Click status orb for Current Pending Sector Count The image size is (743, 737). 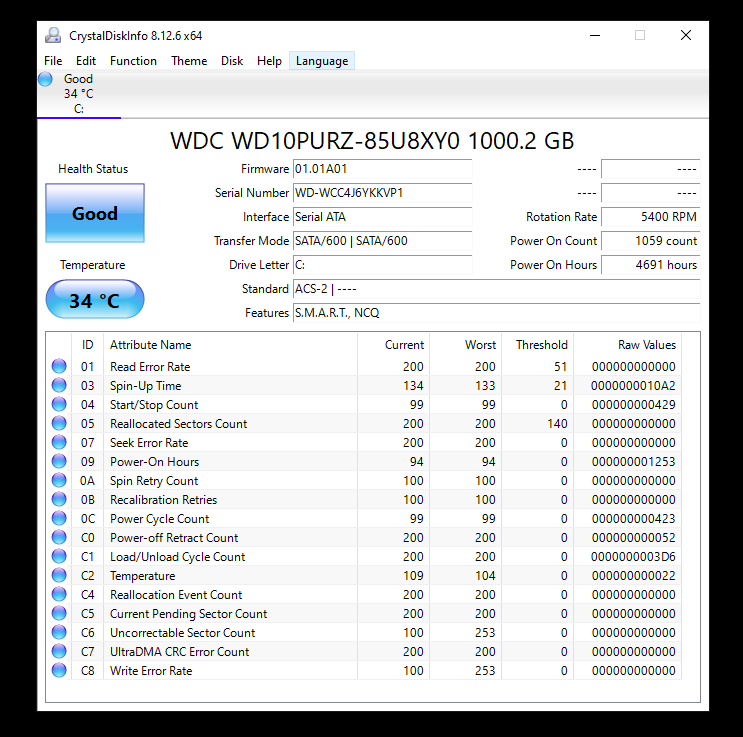tap(59, 613)
